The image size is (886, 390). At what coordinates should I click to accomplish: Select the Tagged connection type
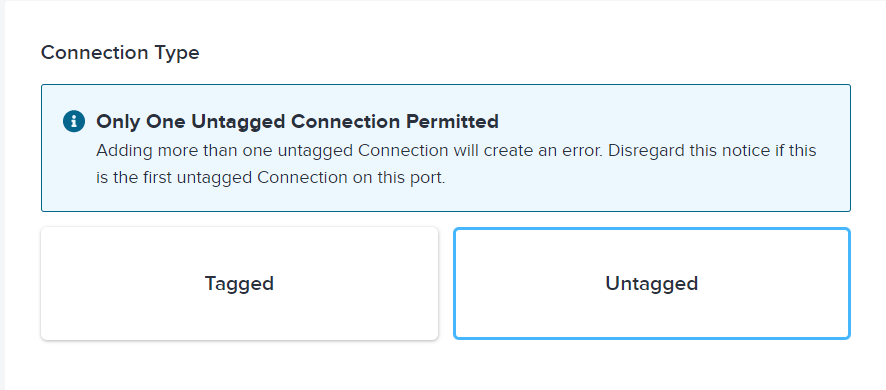(x=240, y=283)
